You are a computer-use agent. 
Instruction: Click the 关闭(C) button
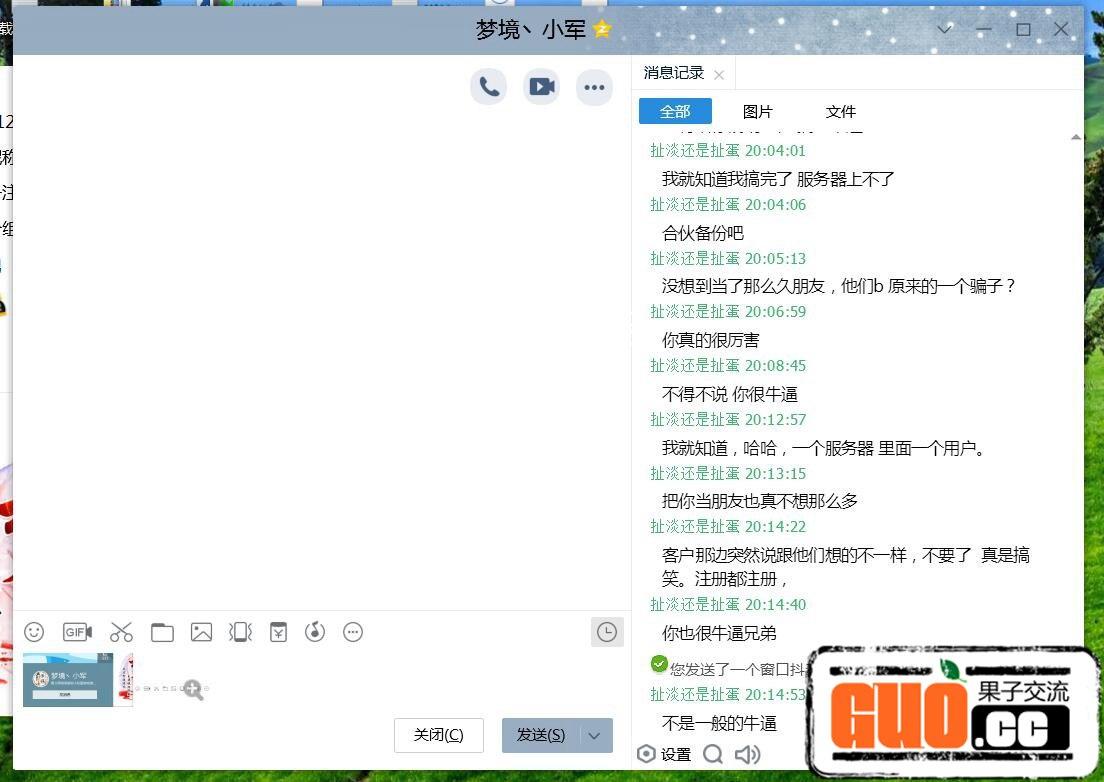point(438,735)
